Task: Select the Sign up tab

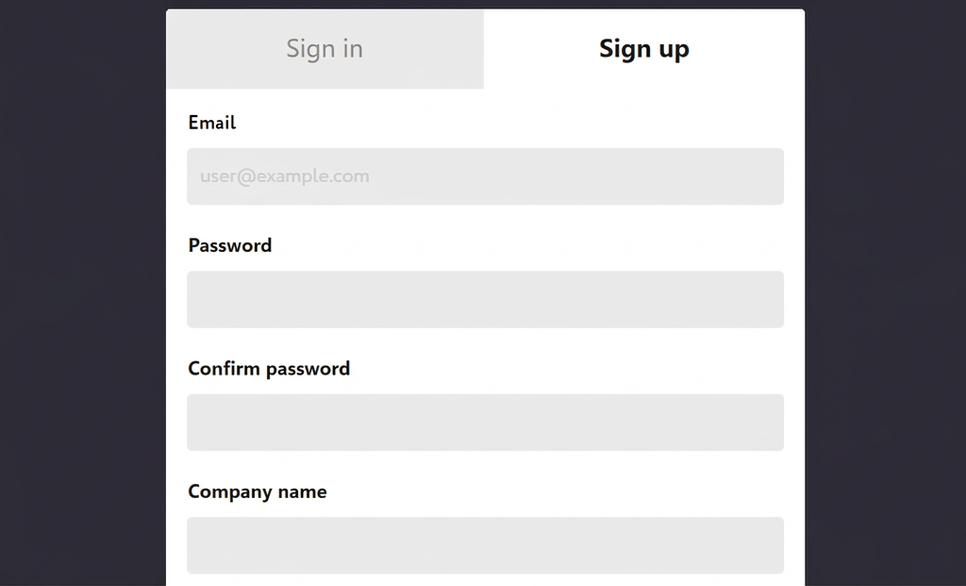Action: [x=644, y=49]
